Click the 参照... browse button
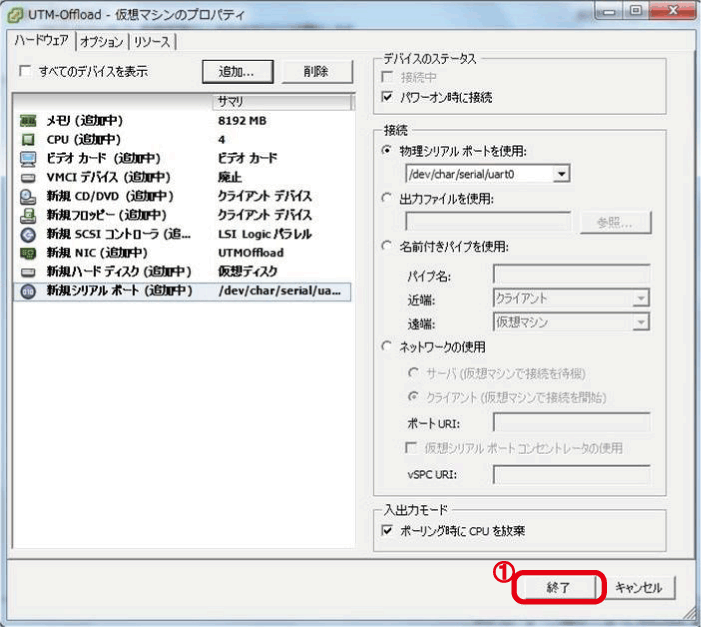The width and height of the screenshot is (702, 628). pos(616,222)
